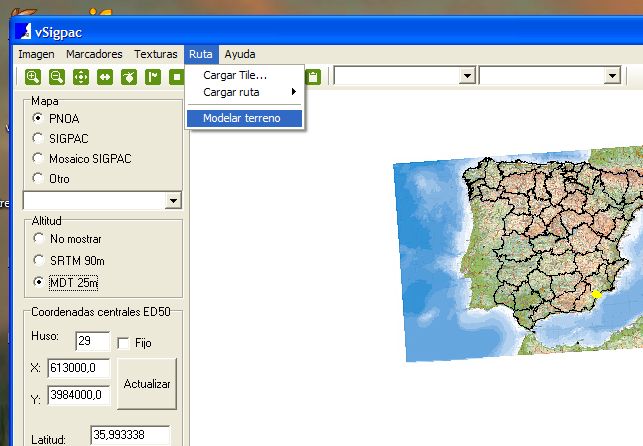
Task: Enable the Fijo checkbox
Action: tap(124, 343)
